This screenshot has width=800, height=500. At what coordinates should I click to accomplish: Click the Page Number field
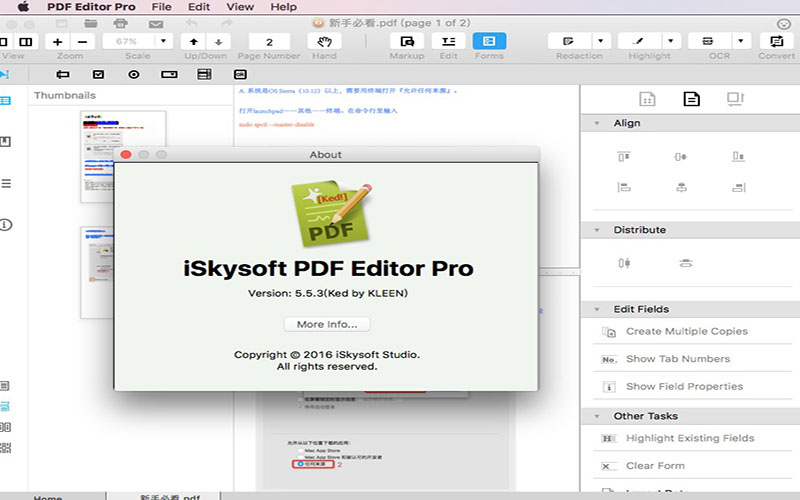pyautogui.click(x=269, y=42)
